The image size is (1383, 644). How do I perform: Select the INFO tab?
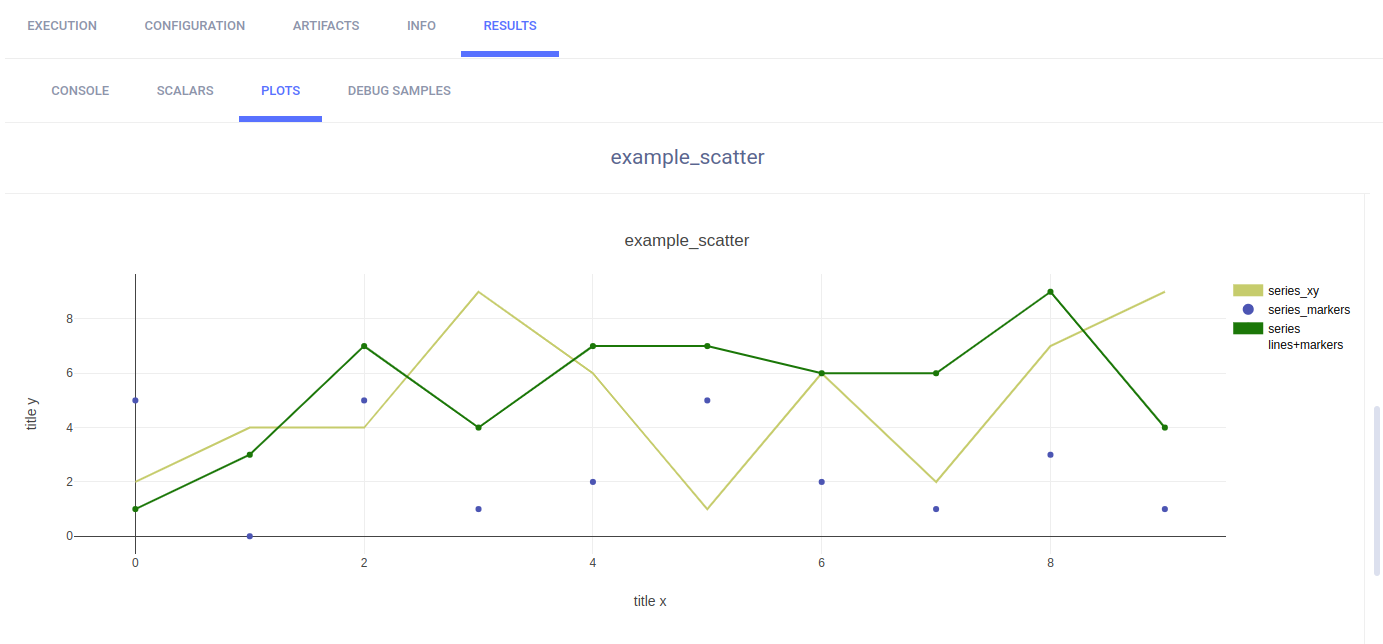pos(421,26)
